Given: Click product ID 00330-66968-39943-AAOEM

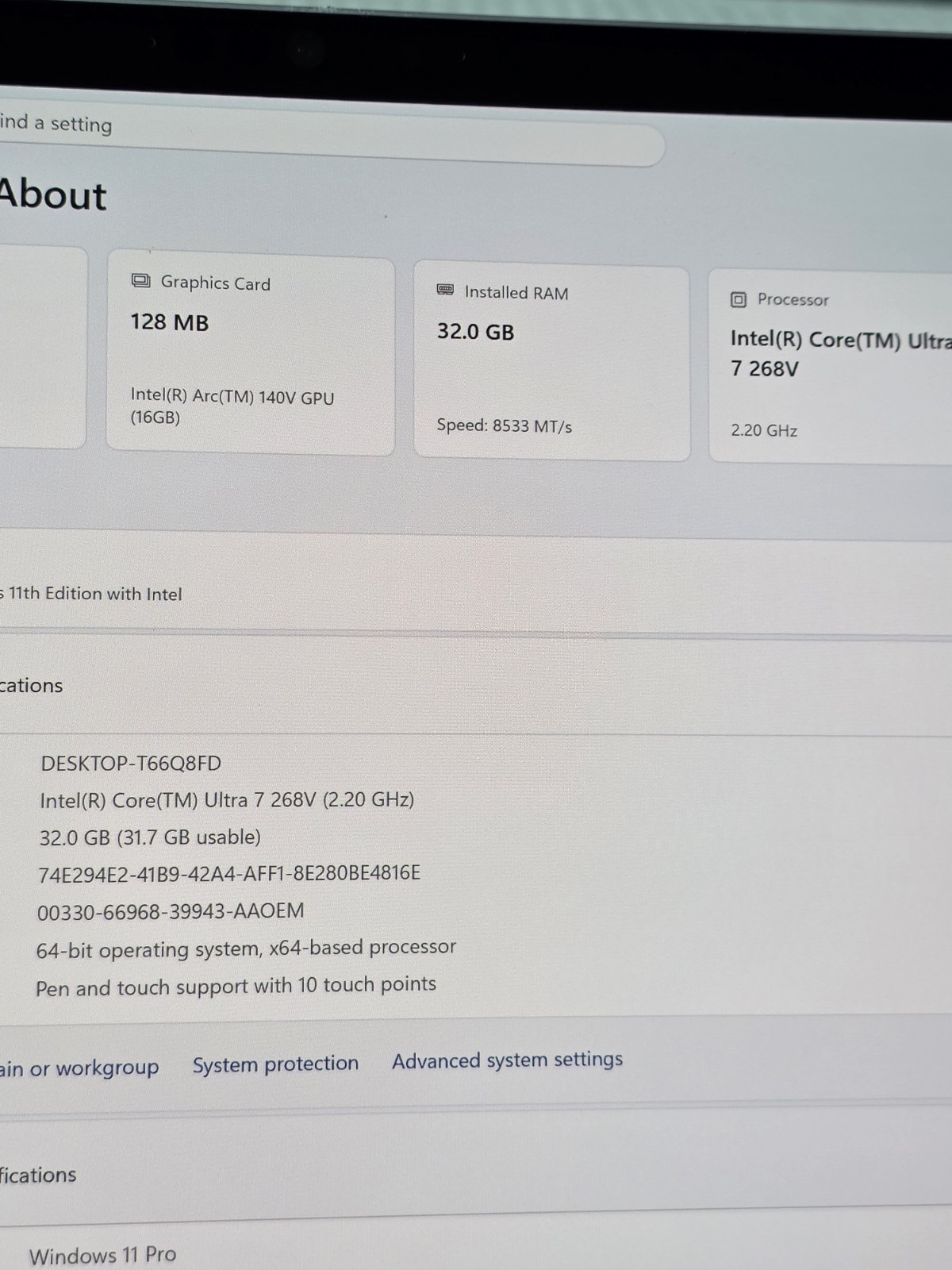Looking at the screenshot, I should [x=171, y=911].
